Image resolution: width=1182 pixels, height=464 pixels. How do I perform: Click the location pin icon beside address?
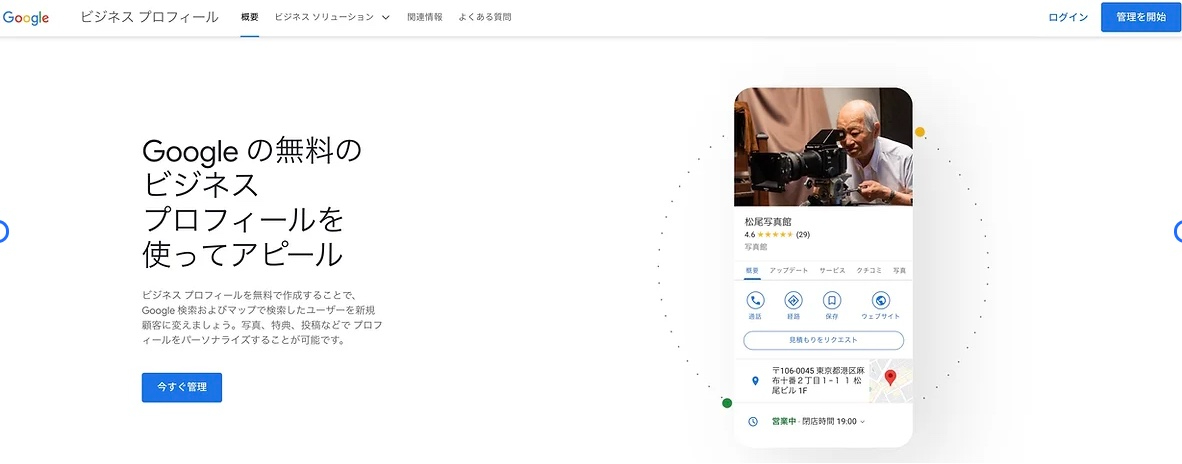[x=755, y=381]
